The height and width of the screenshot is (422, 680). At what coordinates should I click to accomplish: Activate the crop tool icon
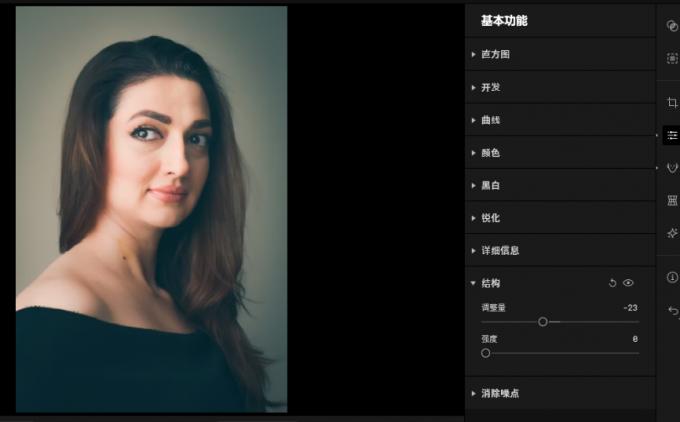672,102
